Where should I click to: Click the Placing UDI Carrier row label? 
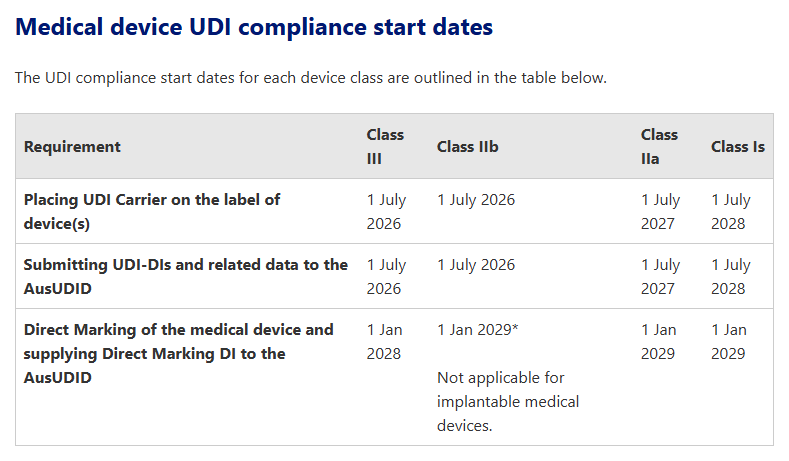(x=152, y=211)
